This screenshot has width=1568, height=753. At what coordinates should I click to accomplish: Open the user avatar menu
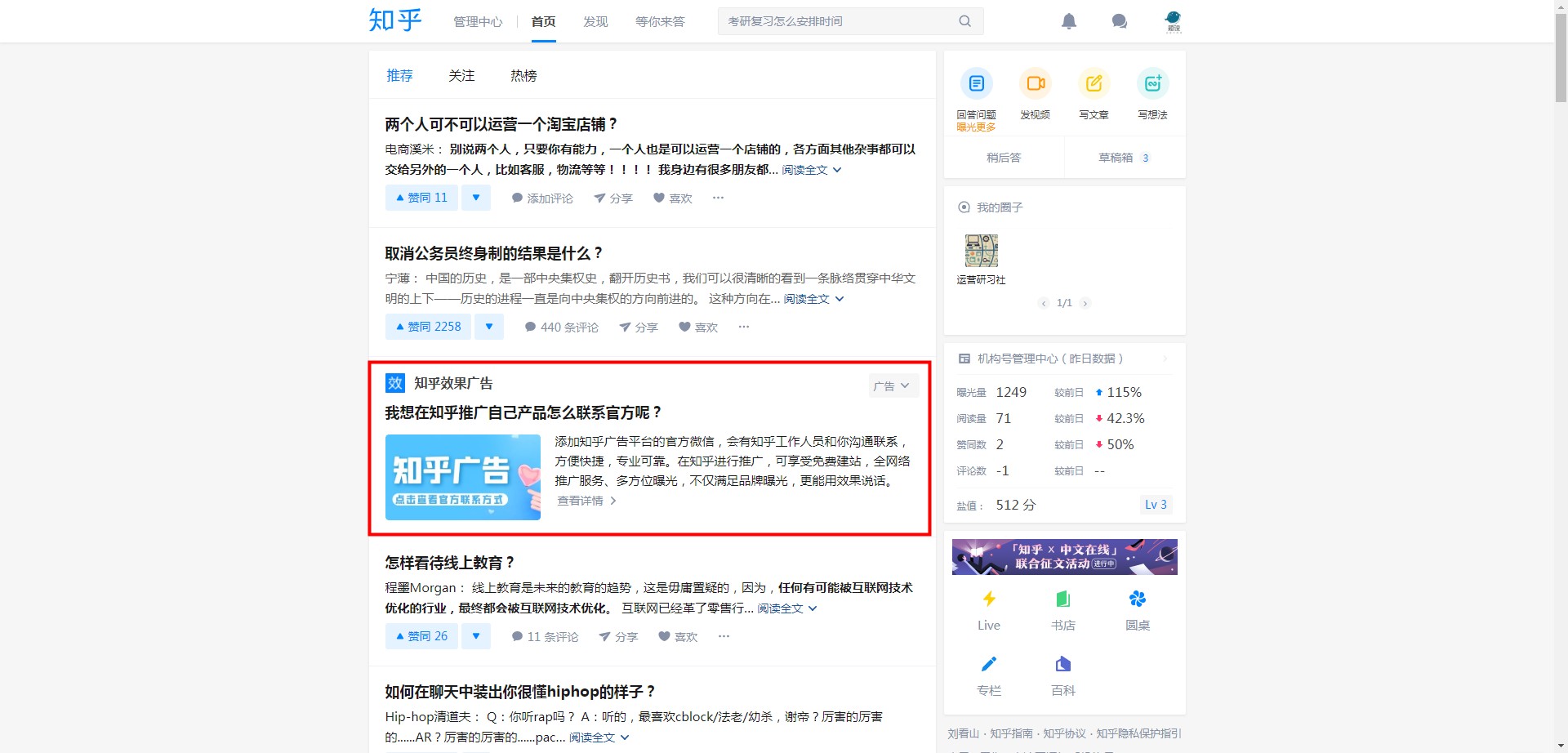click(x=1174, y=21)
